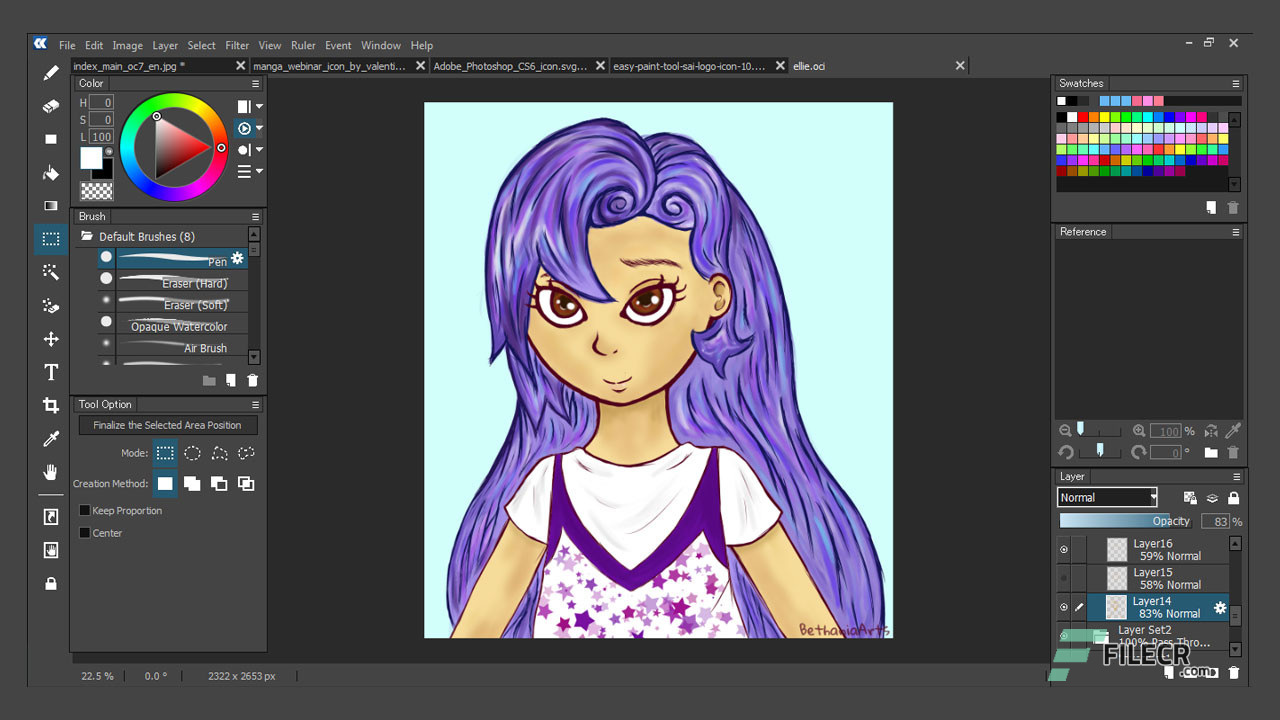This screenshot has width=1280, height=720.
Task: Tick the Center checkbox
Action: 85,533
